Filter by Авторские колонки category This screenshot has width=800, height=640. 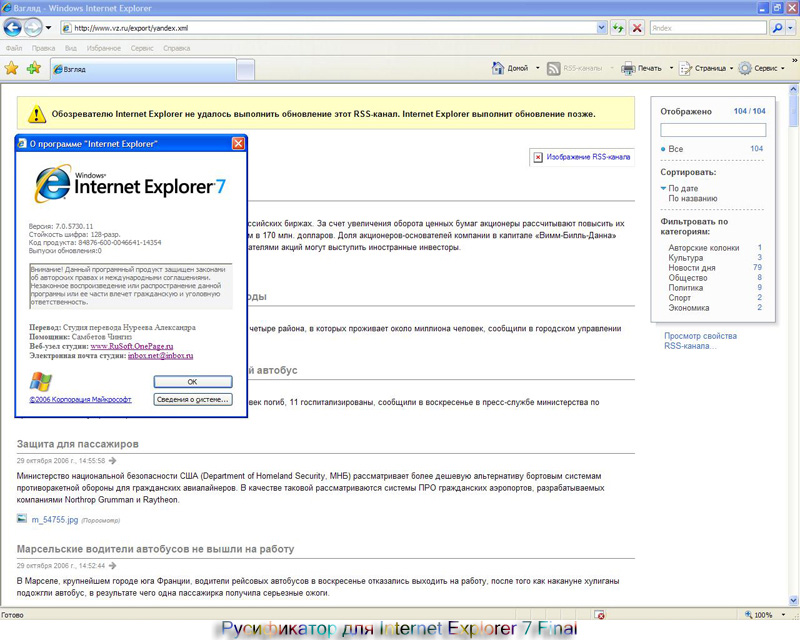coord(704,248)
